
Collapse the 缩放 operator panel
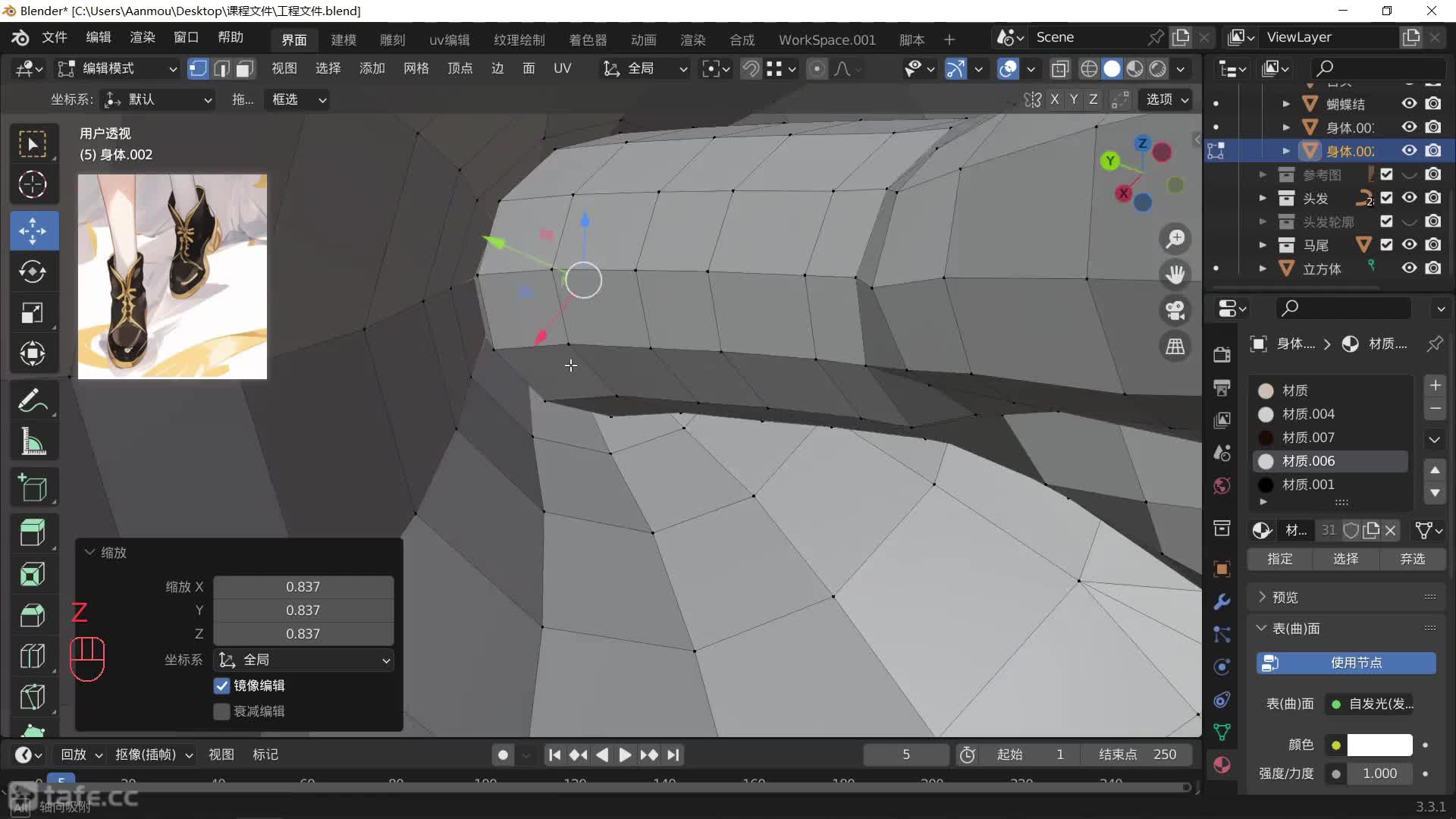[x=90, y=553]
